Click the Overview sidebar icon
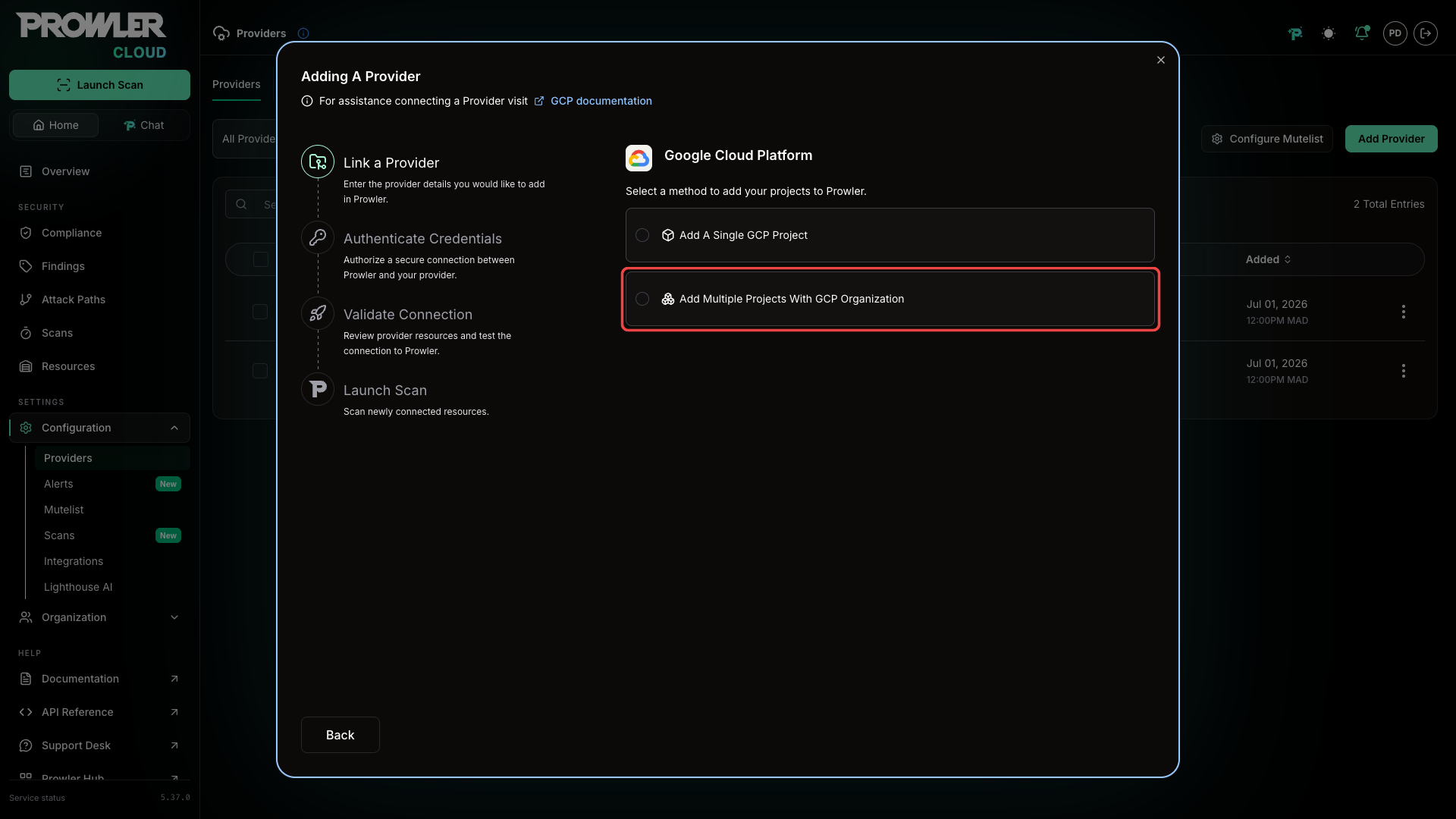Viewport: 1456px width, 819px height. coord(26,171)
